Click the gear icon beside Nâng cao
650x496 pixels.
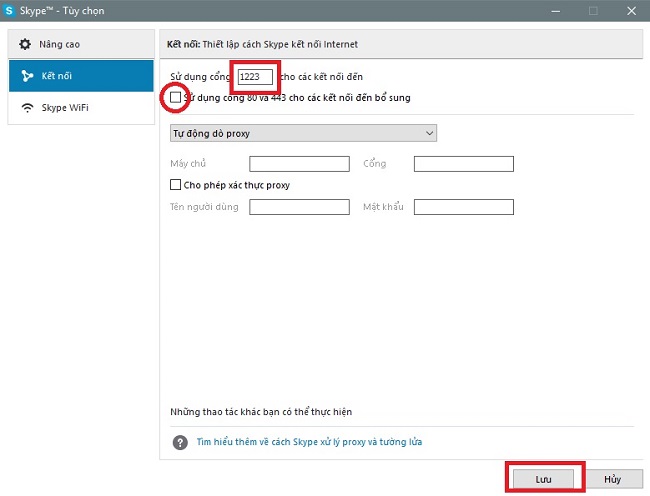(25, 44)
